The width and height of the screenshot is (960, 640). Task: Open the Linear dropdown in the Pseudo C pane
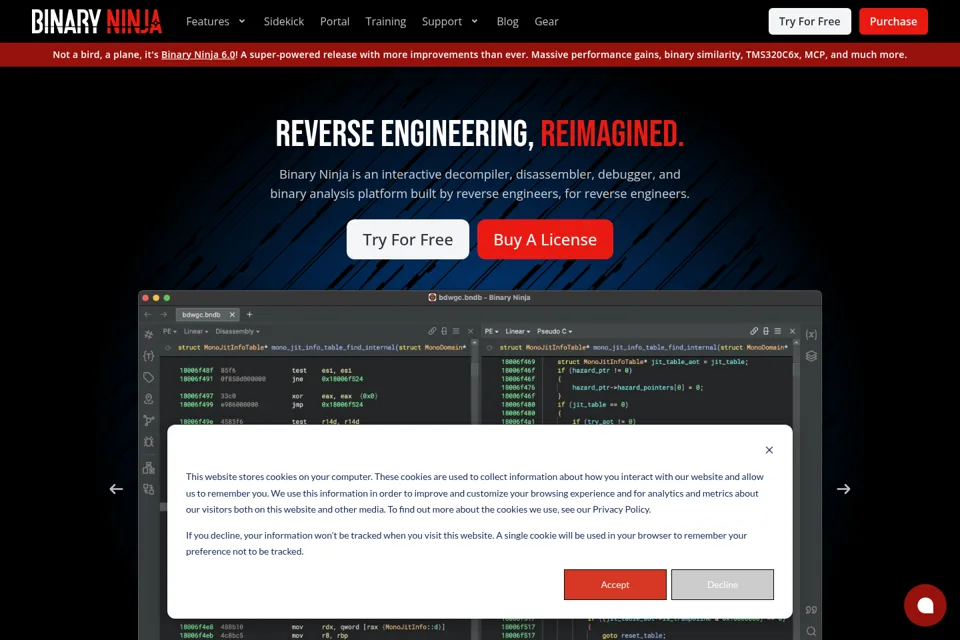click(518, 331)
